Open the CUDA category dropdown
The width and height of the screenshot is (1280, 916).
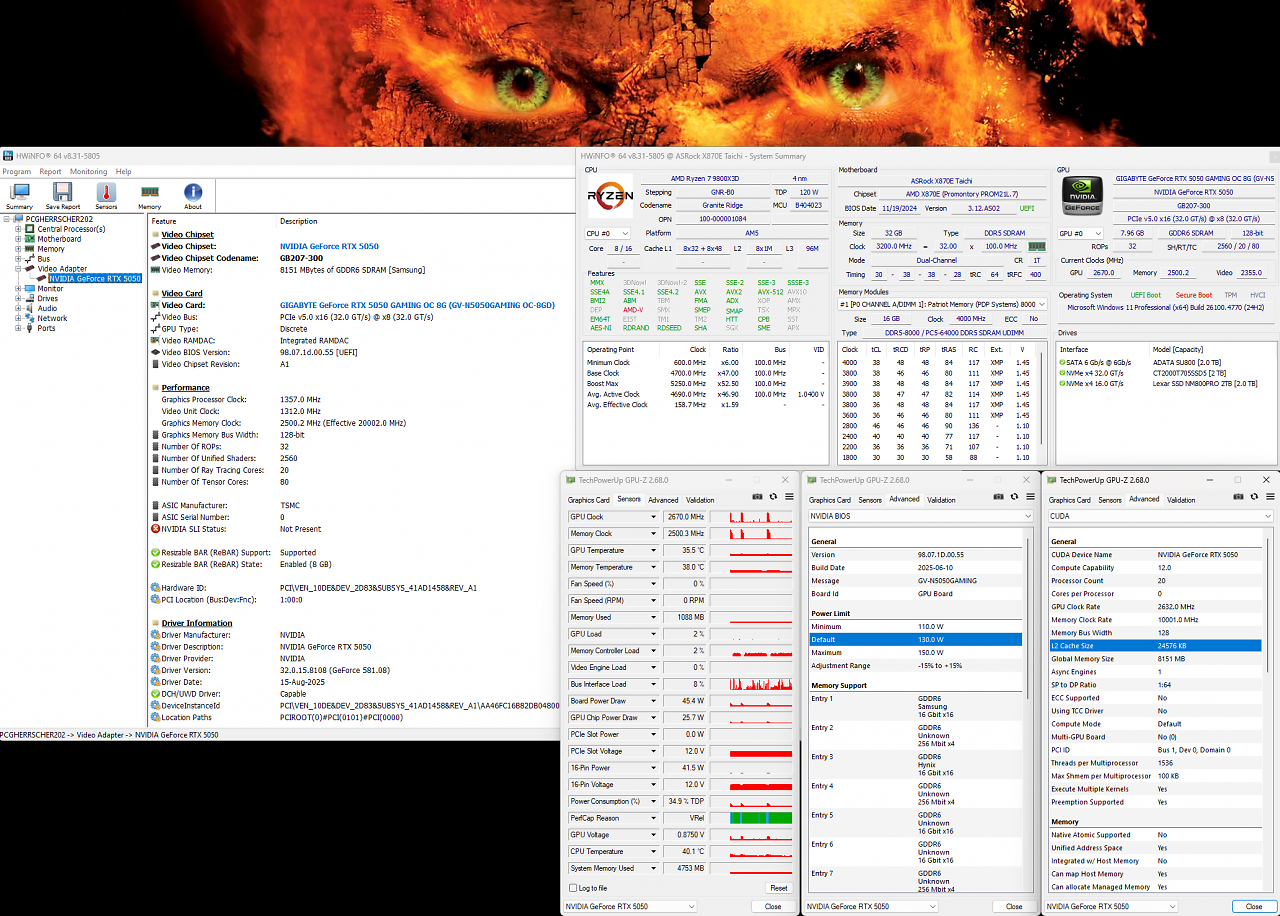coord(1160,516)
